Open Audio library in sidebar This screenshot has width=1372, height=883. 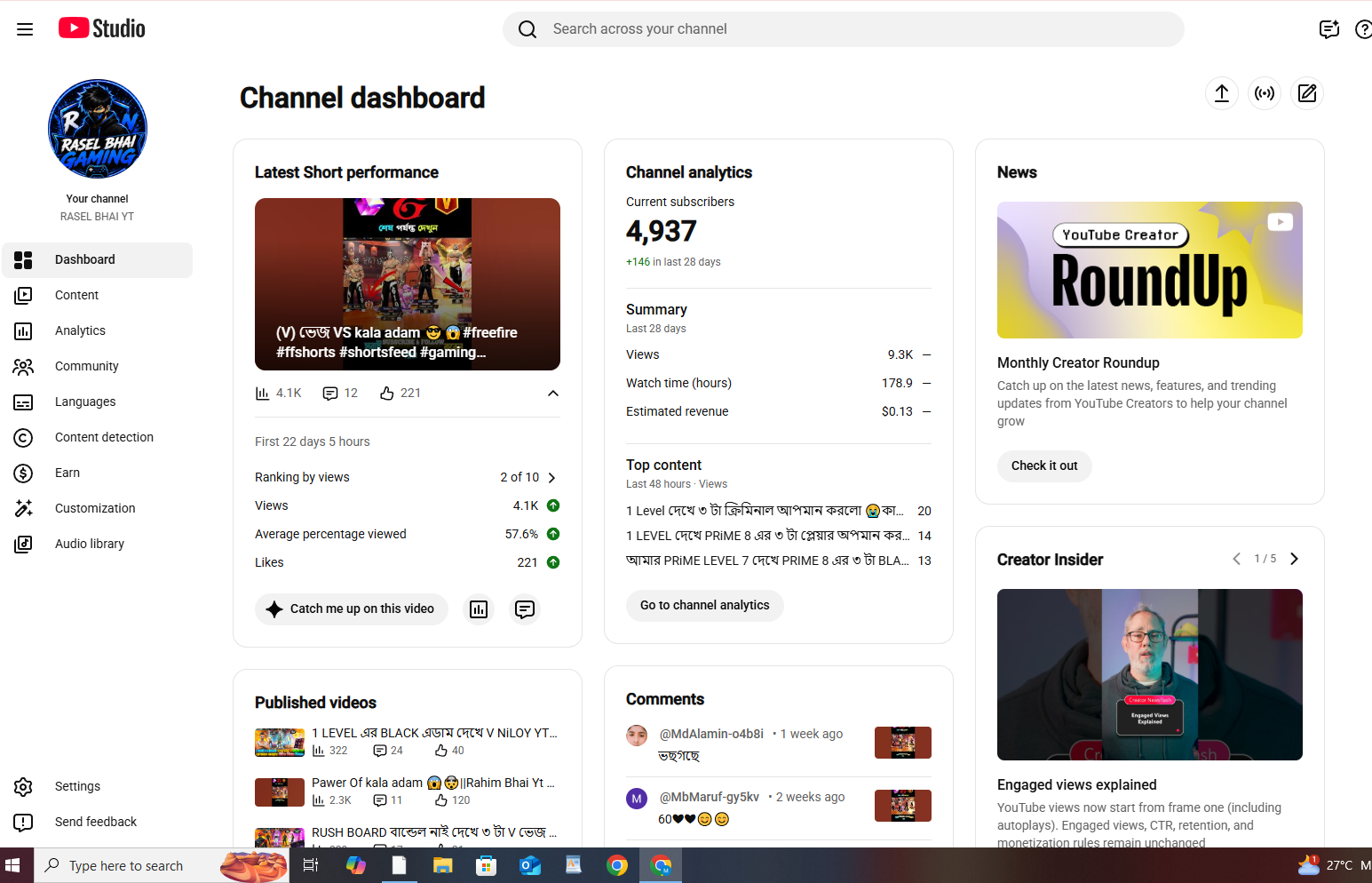tap(98, 545)
